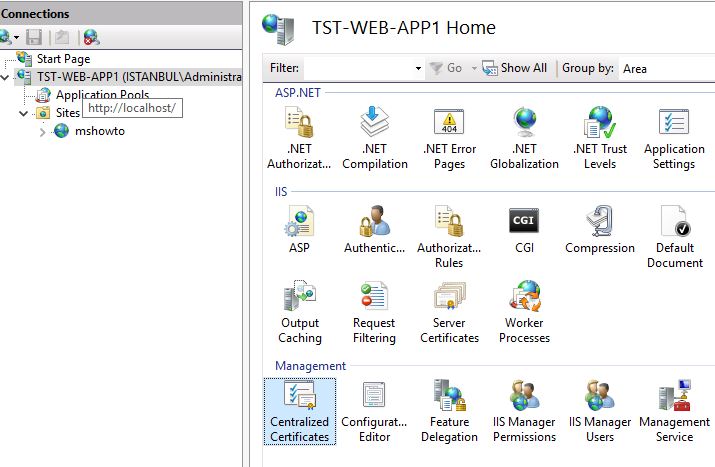Click the Delete connection toolbar icon

[91, 37]
